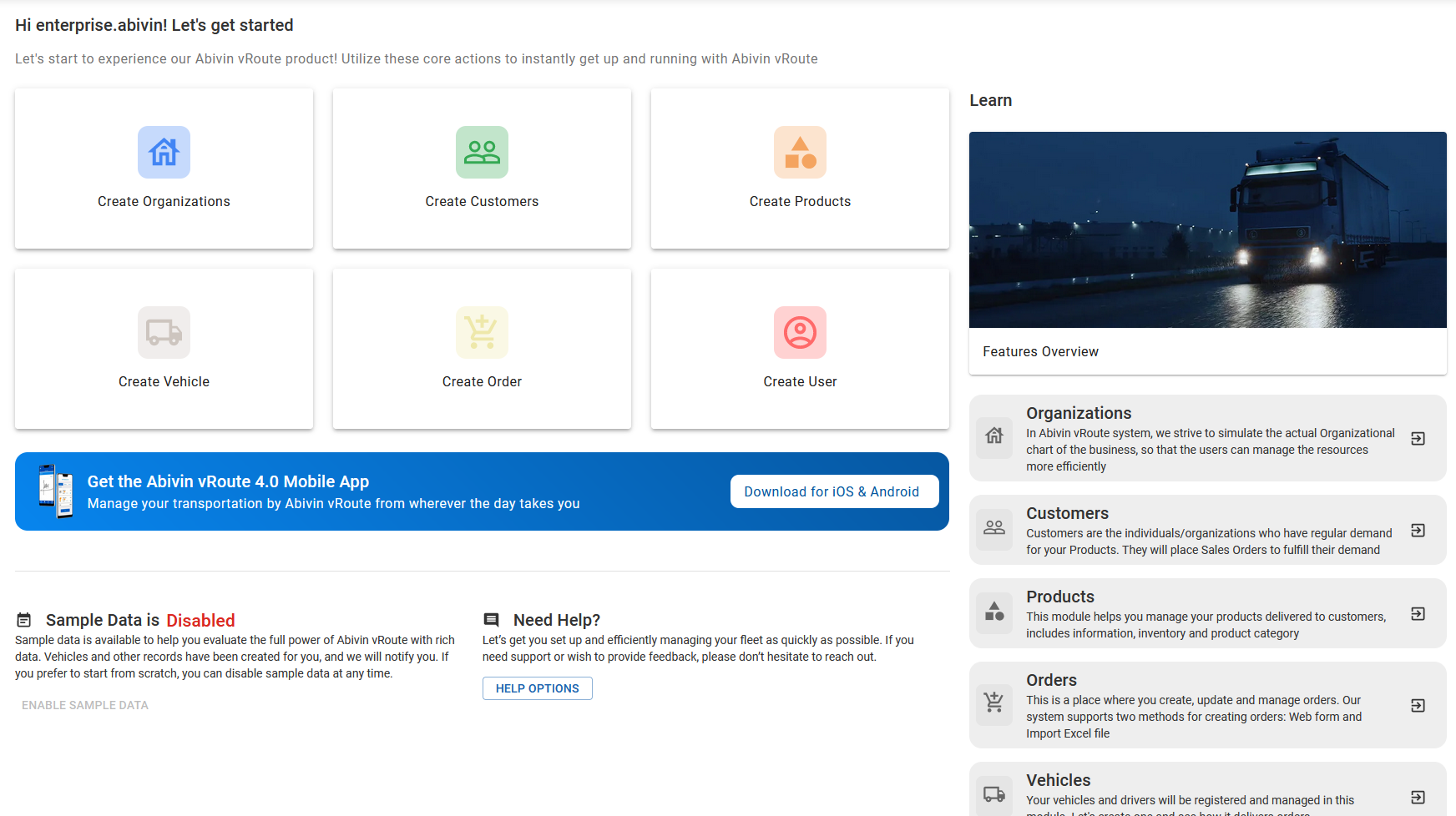Select the Create Organizations label
Viewport: 1456px width, 816px height.
coord(164,201)
